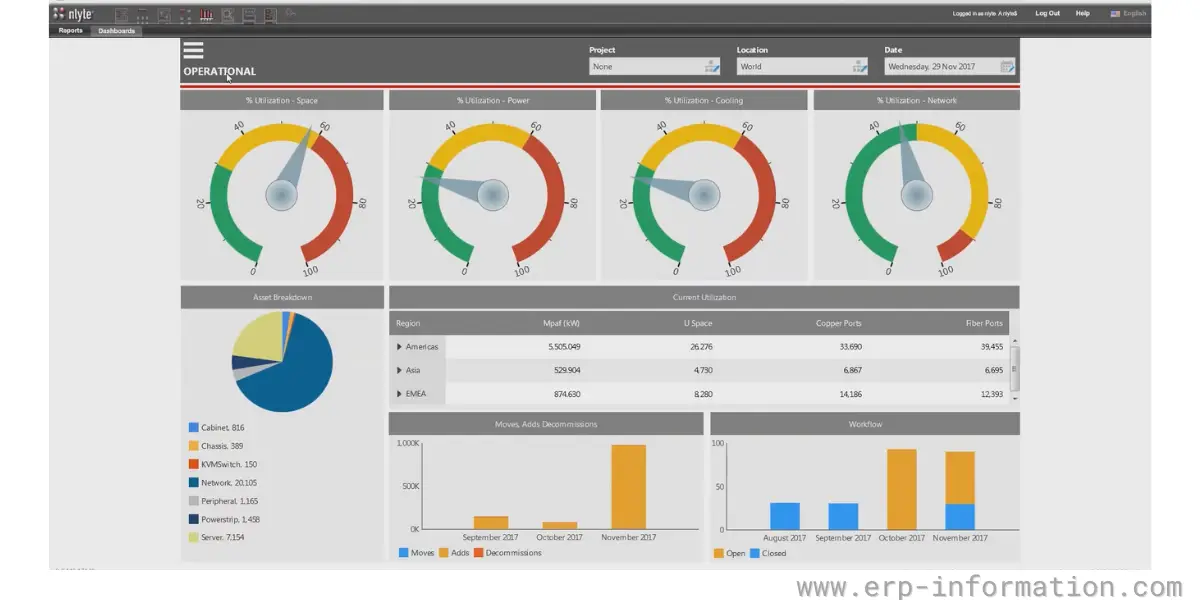
Task: Click the Current Utilization table scrollbar
Action: click(1016, 367)
